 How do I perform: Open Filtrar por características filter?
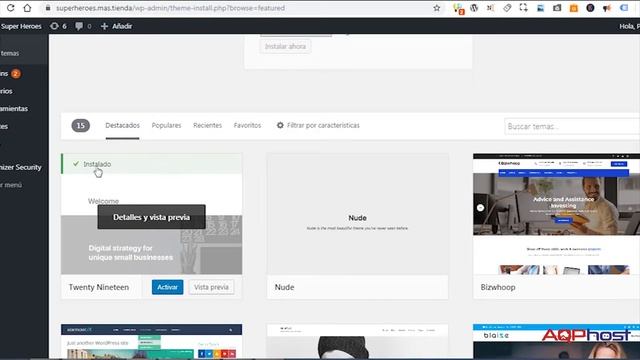click(x=318, y=125)
